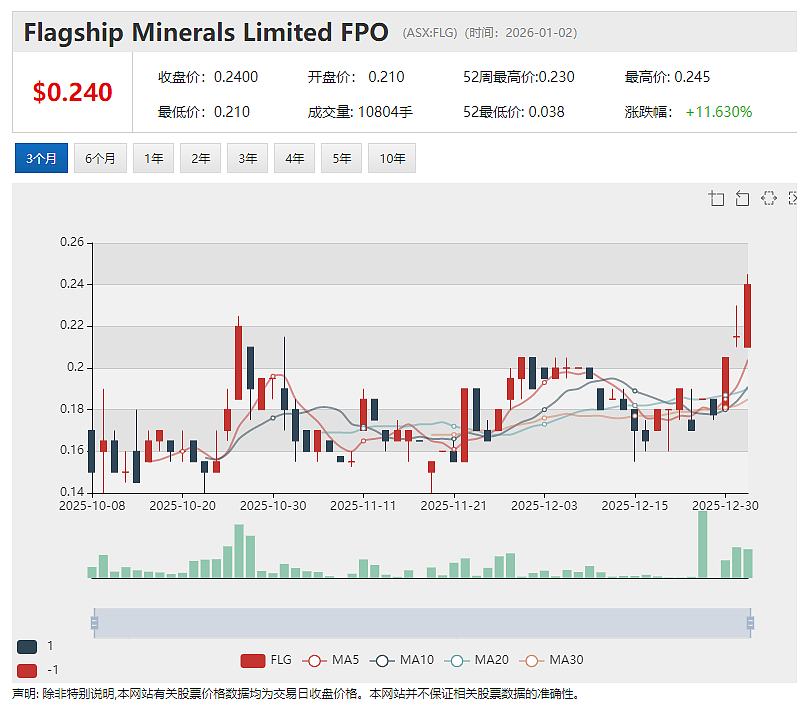Click the 2025-10-30 axis date label
Viewport: 810px width, 719px height.
273,506
